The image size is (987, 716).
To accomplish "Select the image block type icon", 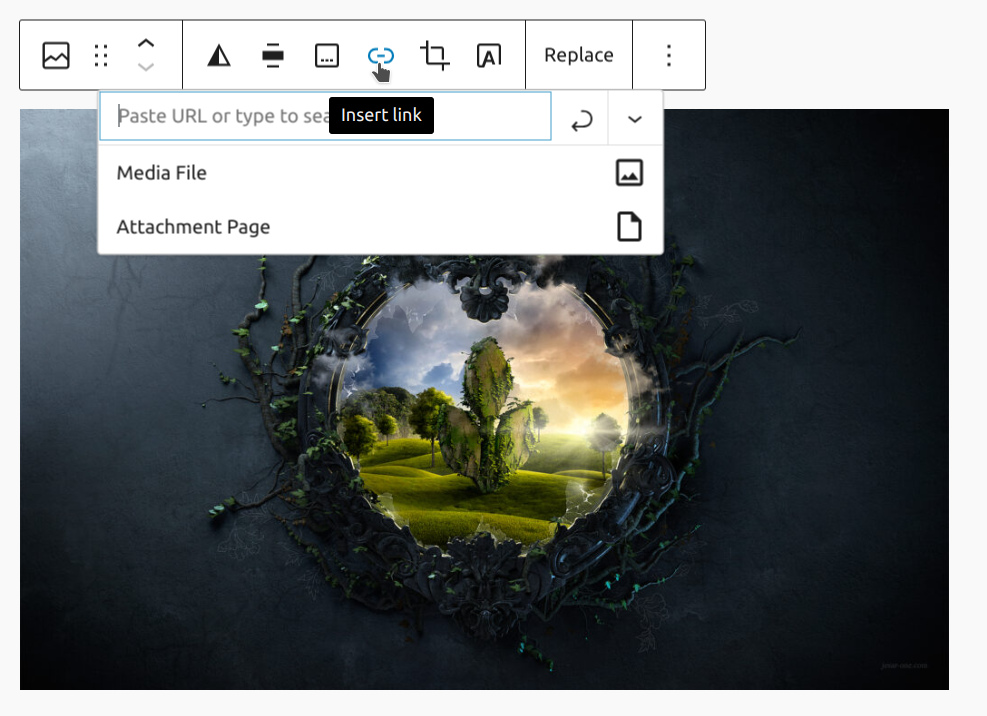I will 55,55.
